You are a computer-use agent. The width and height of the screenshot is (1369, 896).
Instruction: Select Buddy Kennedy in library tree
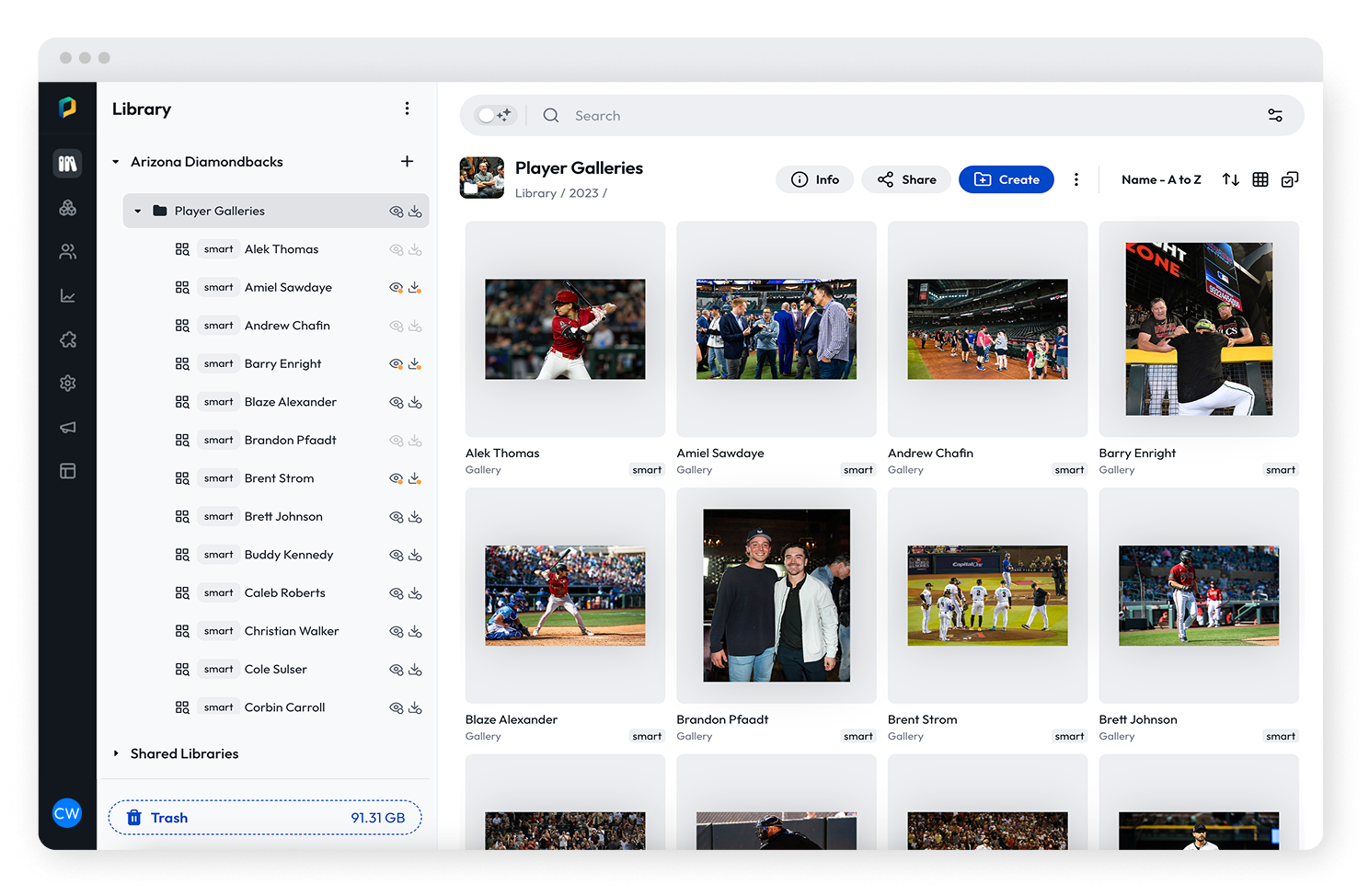pos(289,555)
